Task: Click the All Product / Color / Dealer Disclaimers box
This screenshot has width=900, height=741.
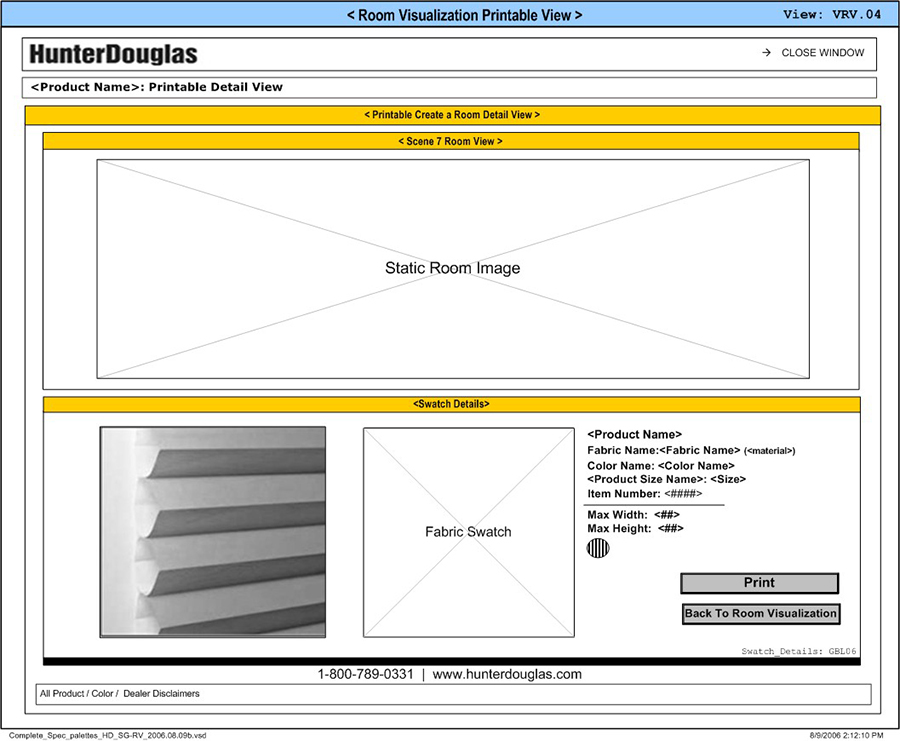Action: tap(453, 694)
